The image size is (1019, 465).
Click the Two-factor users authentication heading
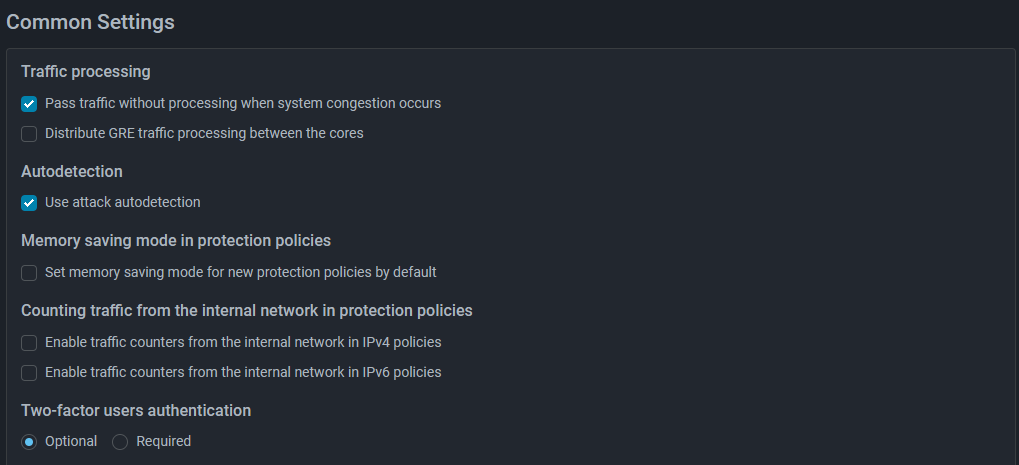click(x=136, y=410)
